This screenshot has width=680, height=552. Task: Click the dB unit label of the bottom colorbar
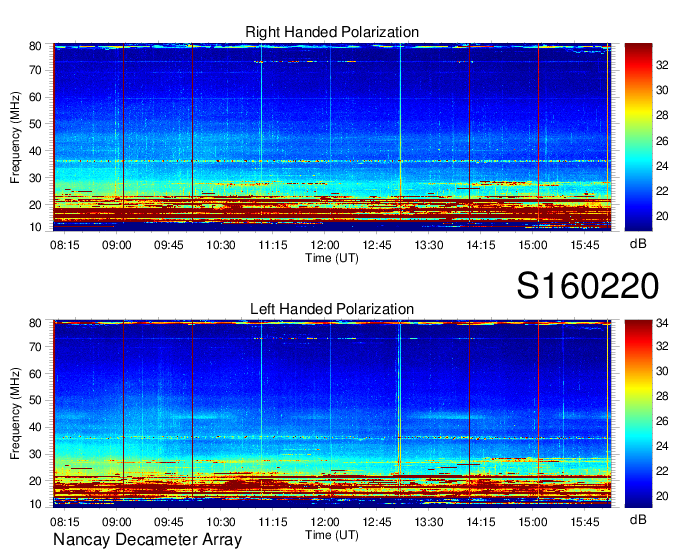638,519
